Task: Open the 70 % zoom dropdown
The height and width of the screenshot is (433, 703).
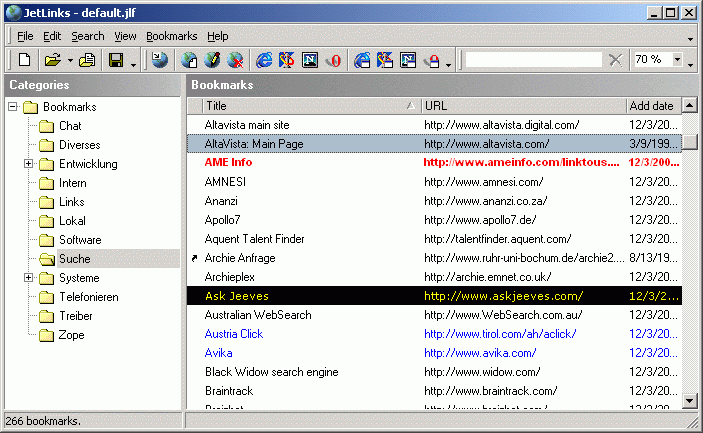Action: pyautogui.click(x=677, y=59)
